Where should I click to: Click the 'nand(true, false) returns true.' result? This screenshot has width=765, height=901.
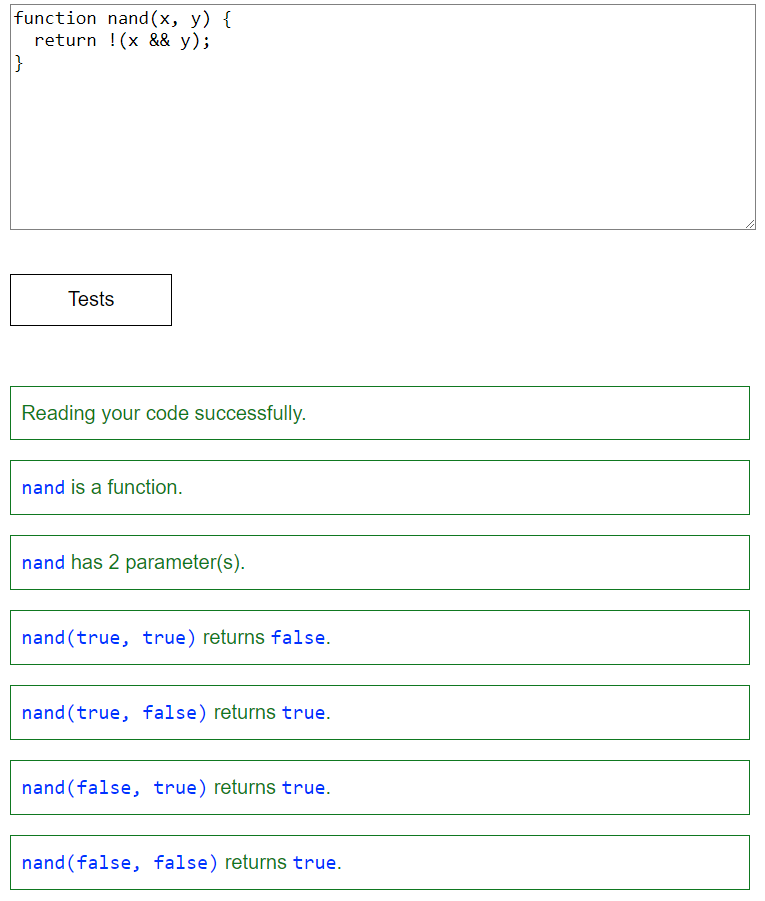coord(380,712)
